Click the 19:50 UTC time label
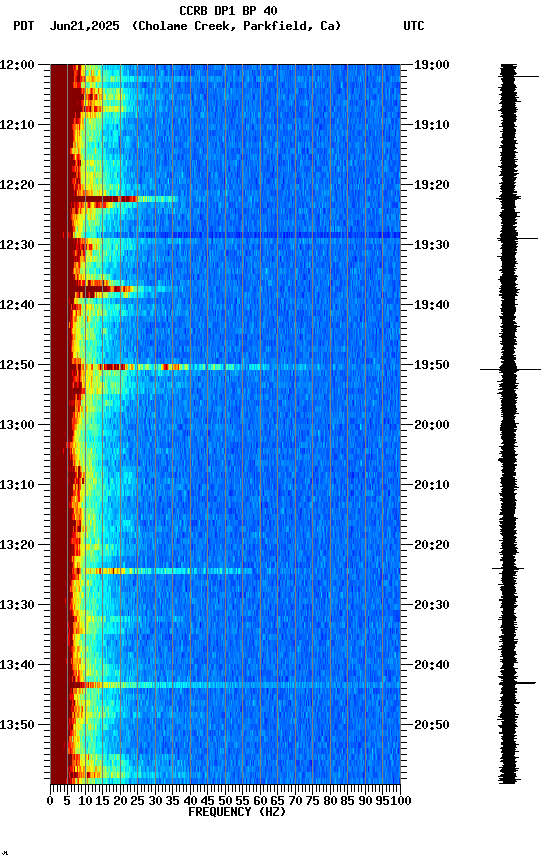The width and height of the screenshot is (552, 864). tap(432, 365)
